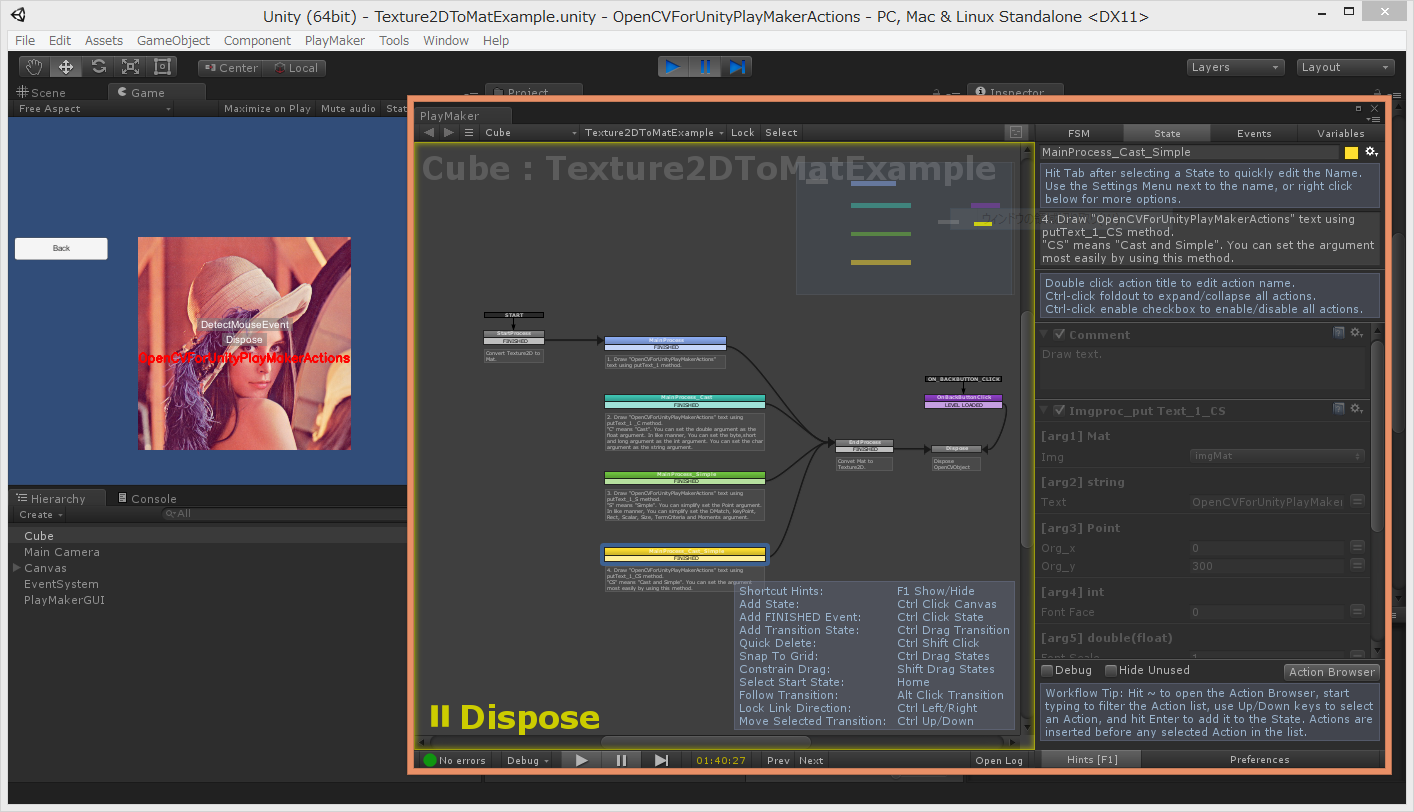This screenshot has width=1414, height=812.
Task: Collapse the Imgproc_putText_1_CS action foldout
Action: [1045, 410]
